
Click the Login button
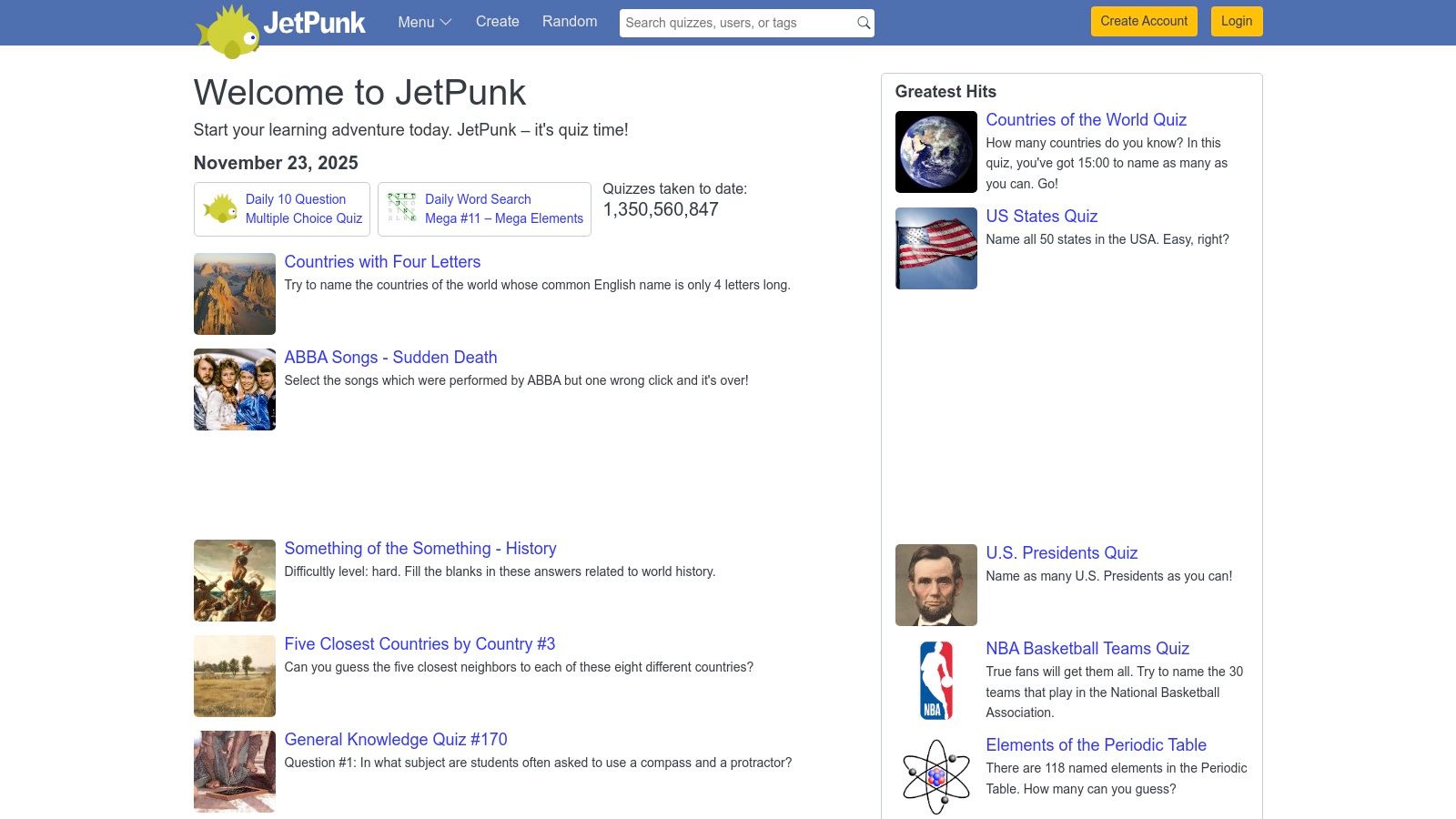[x=1236, y=21]
